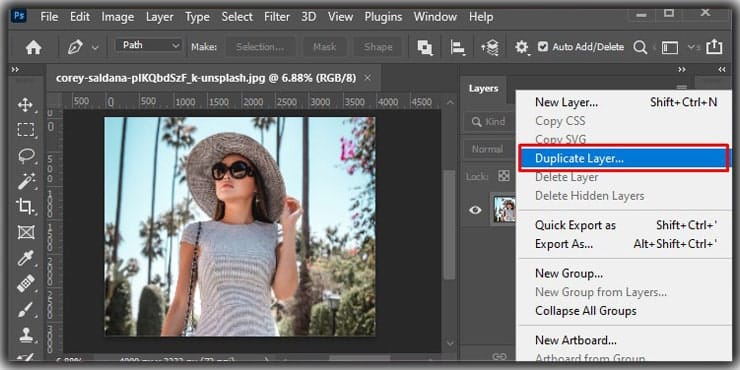Open the path alignment icon

pyautogui.click(x=457, y=47)
